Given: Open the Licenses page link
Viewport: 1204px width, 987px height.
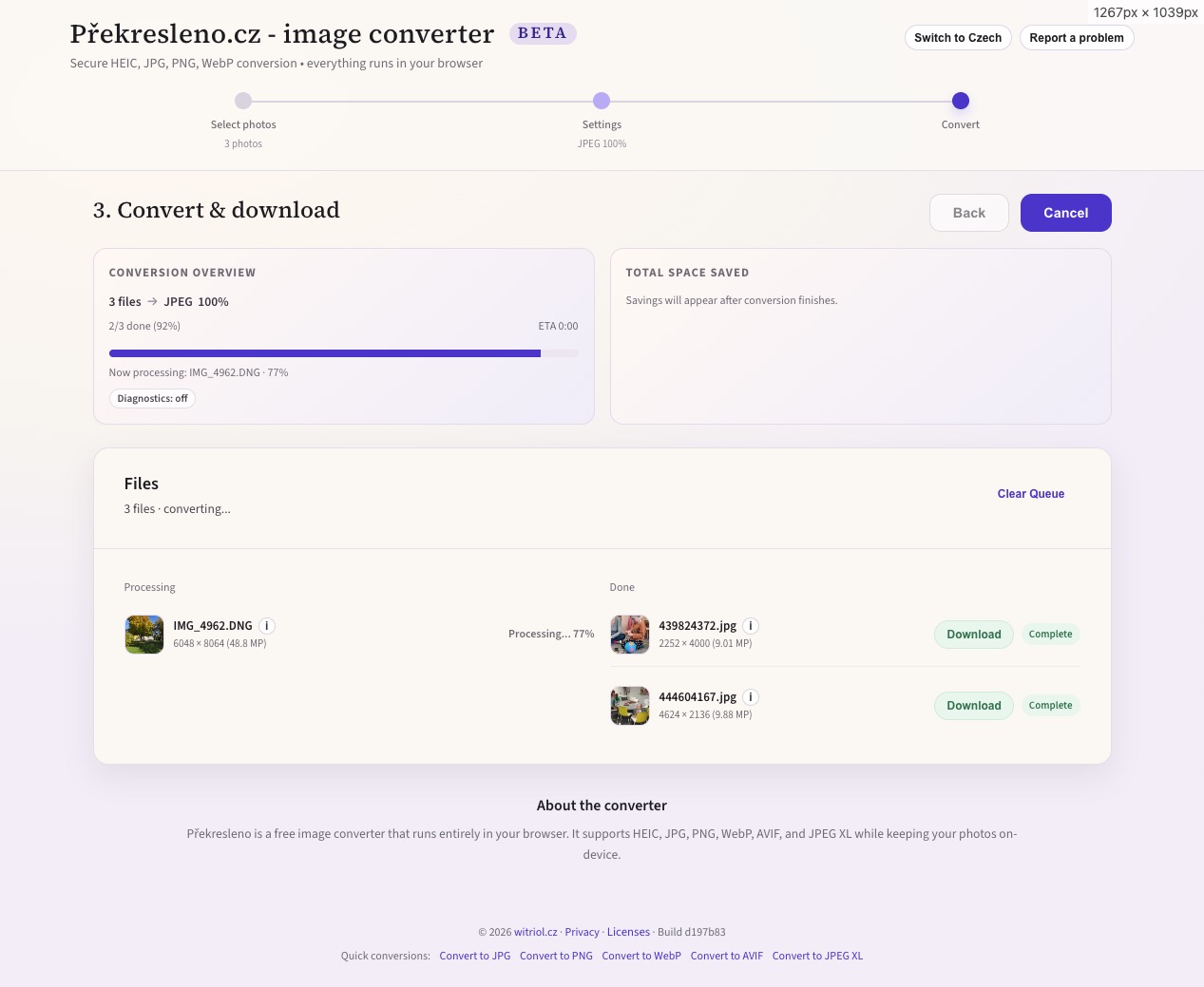Looking at the screenshot, I should (x=628, y=932).
